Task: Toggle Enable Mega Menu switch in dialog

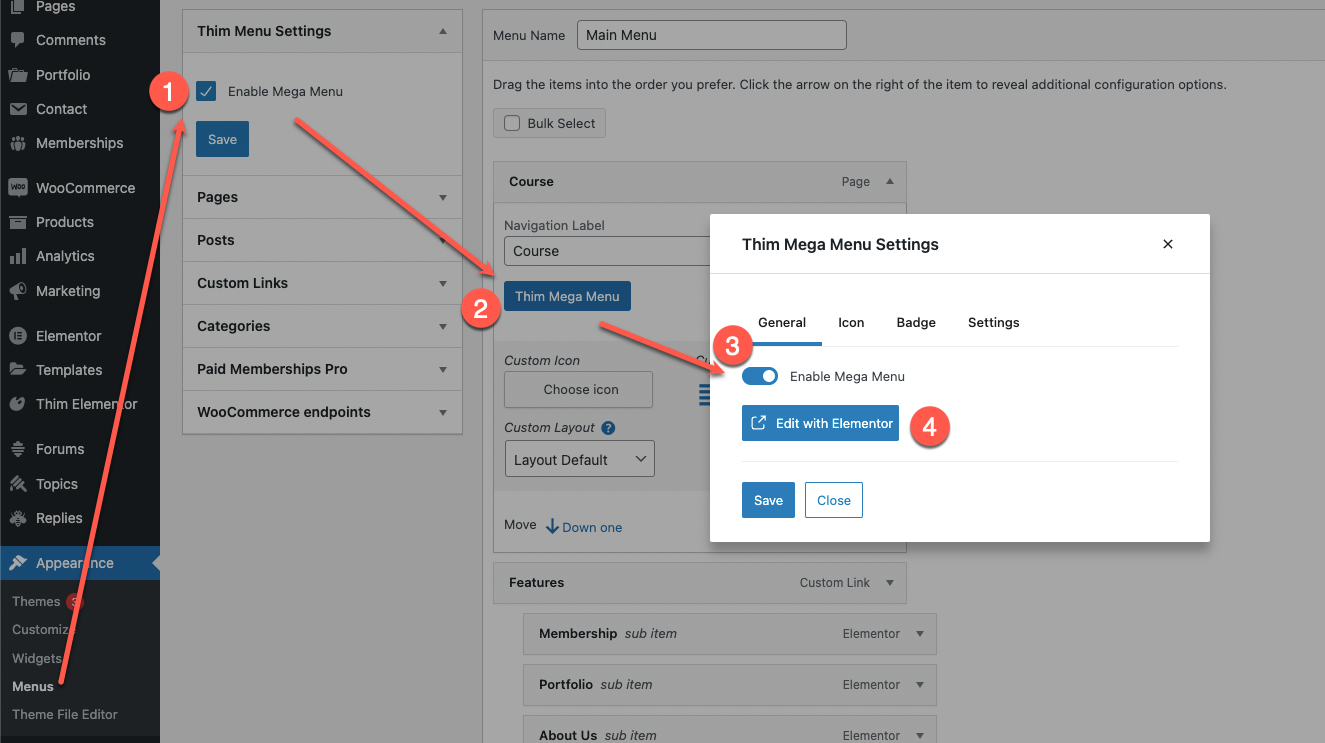Action: 760,376
